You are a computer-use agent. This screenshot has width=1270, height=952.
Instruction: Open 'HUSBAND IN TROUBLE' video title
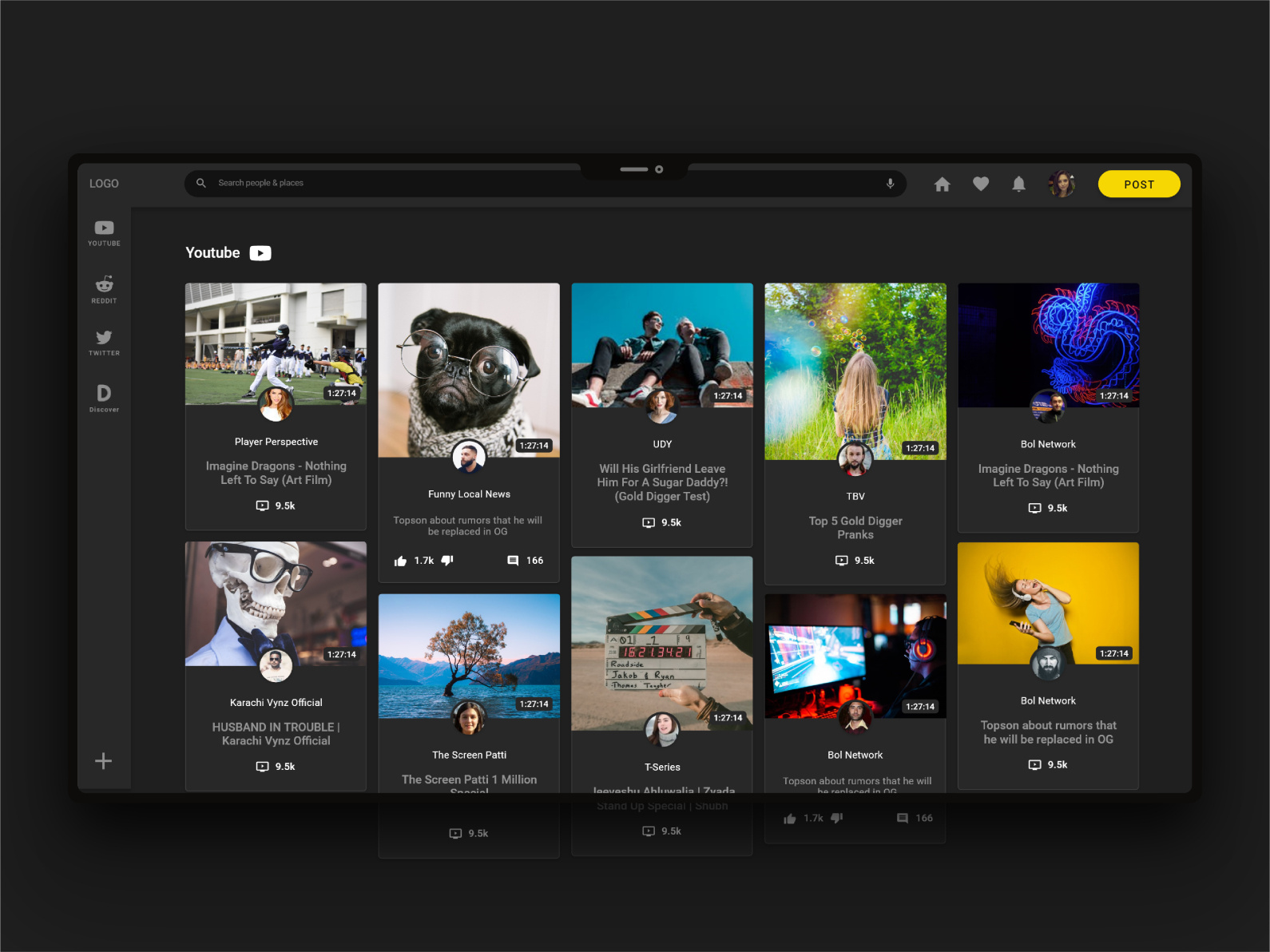pos(276,734)
